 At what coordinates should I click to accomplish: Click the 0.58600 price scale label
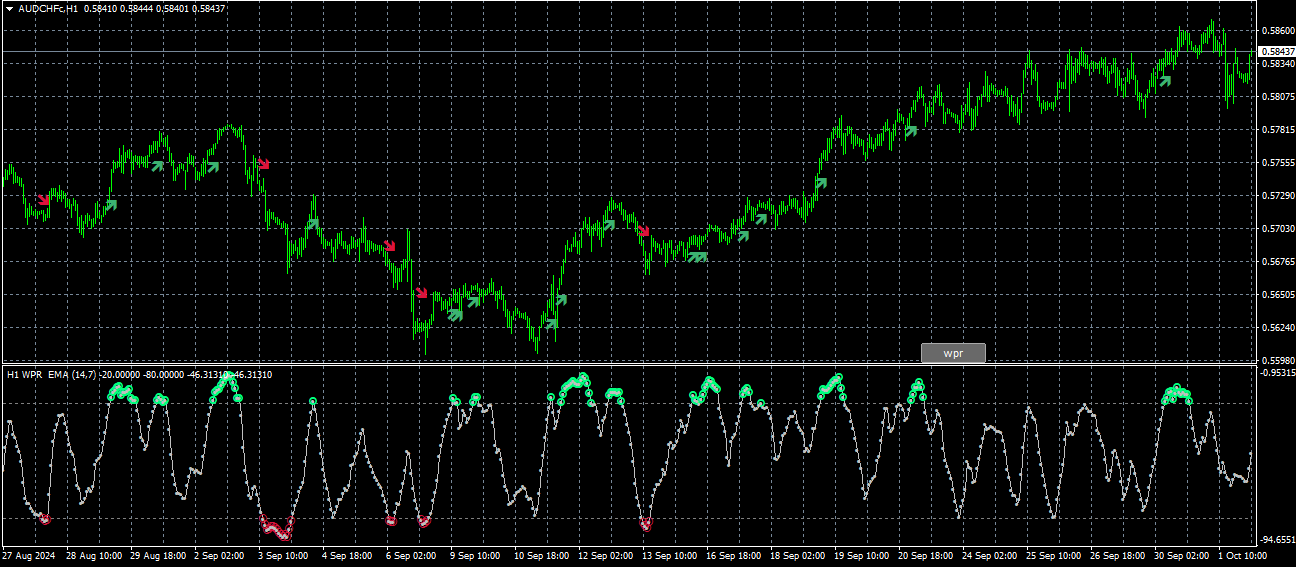1276,31
